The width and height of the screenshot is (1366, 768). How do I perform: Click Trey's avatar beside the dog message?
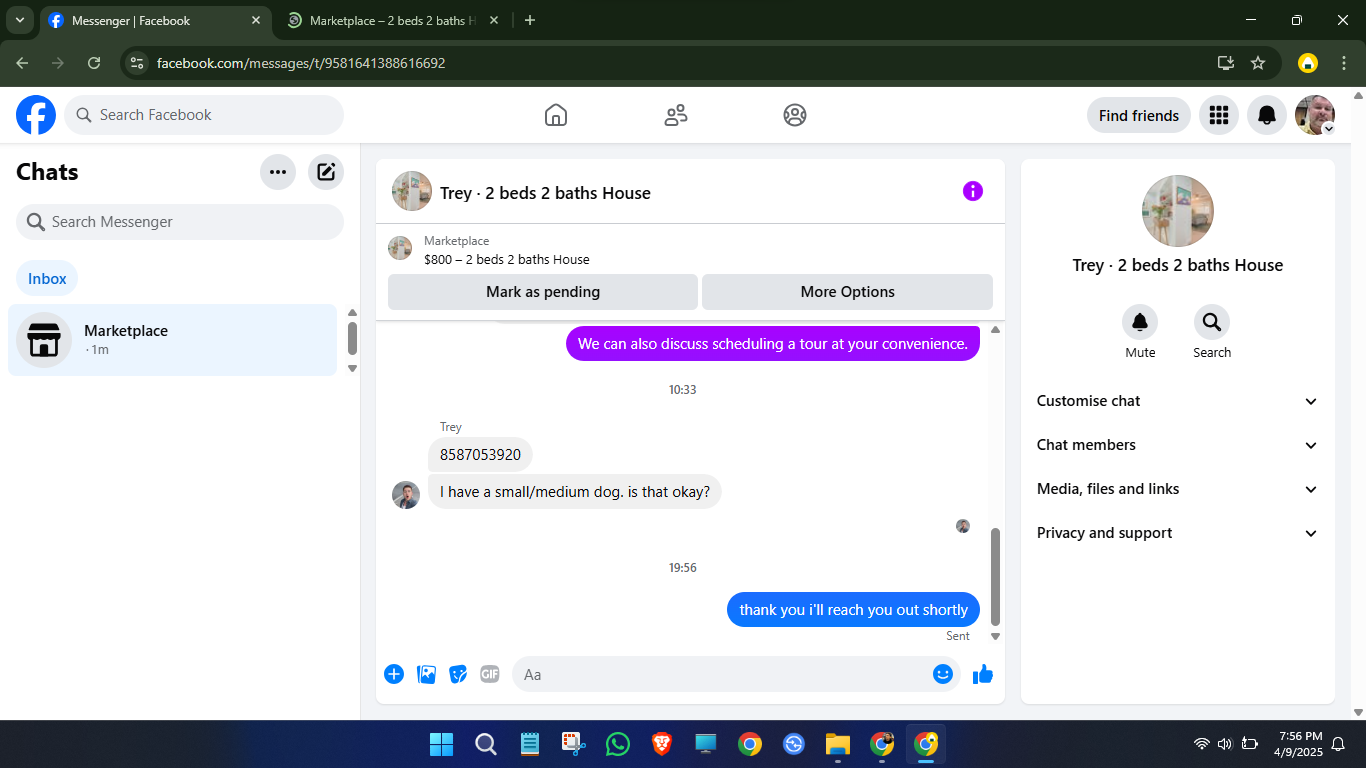coord(406,495)
